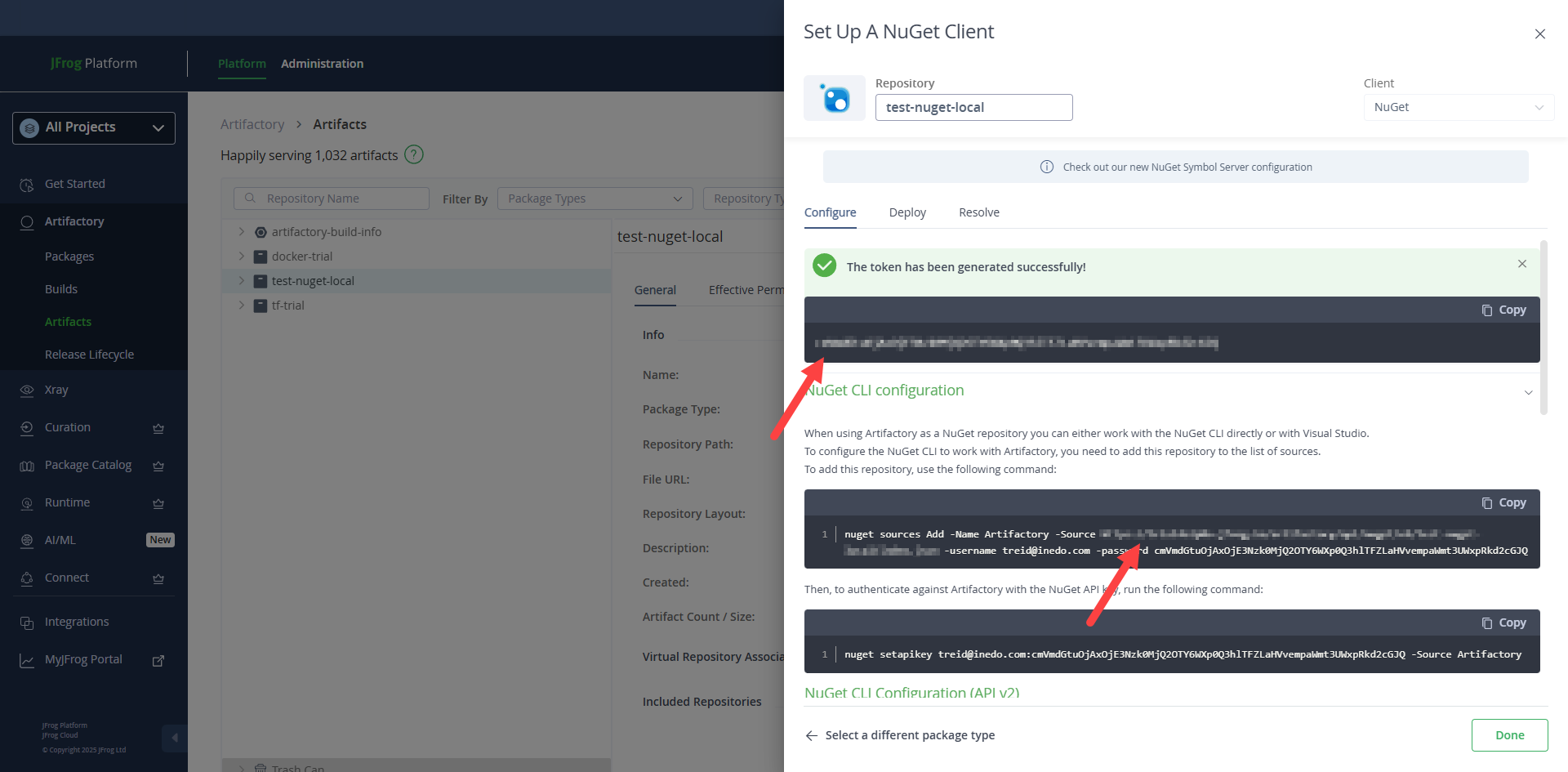Click the Repository Name search field

pos(332,199)
